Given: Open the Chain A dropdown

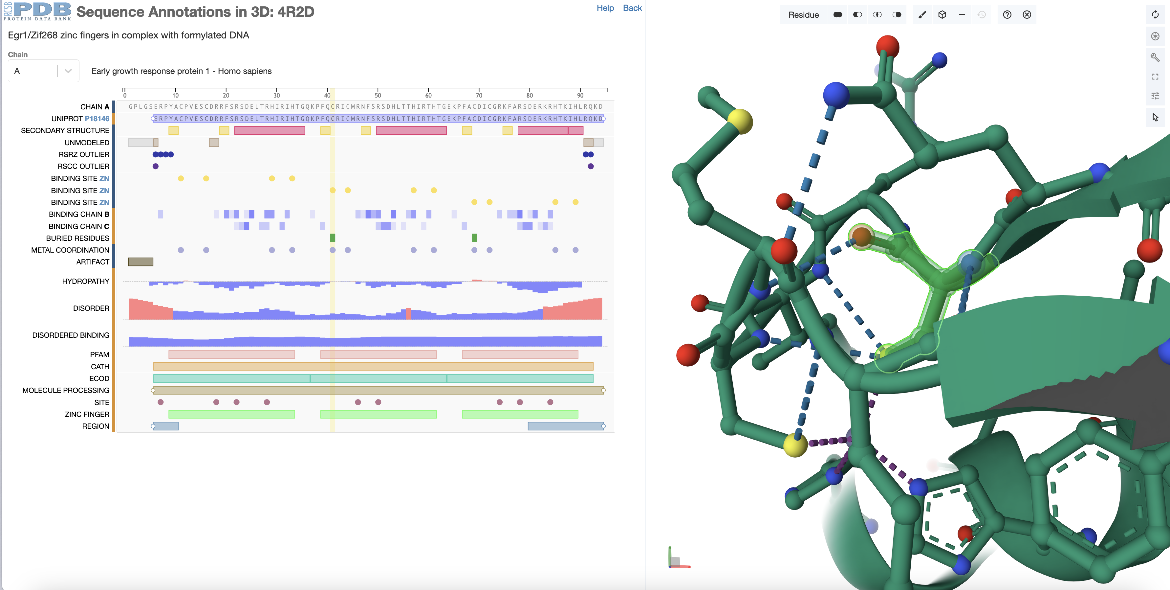Looking at the screenshot, I should pyautogui.click(x=43, y=71).
